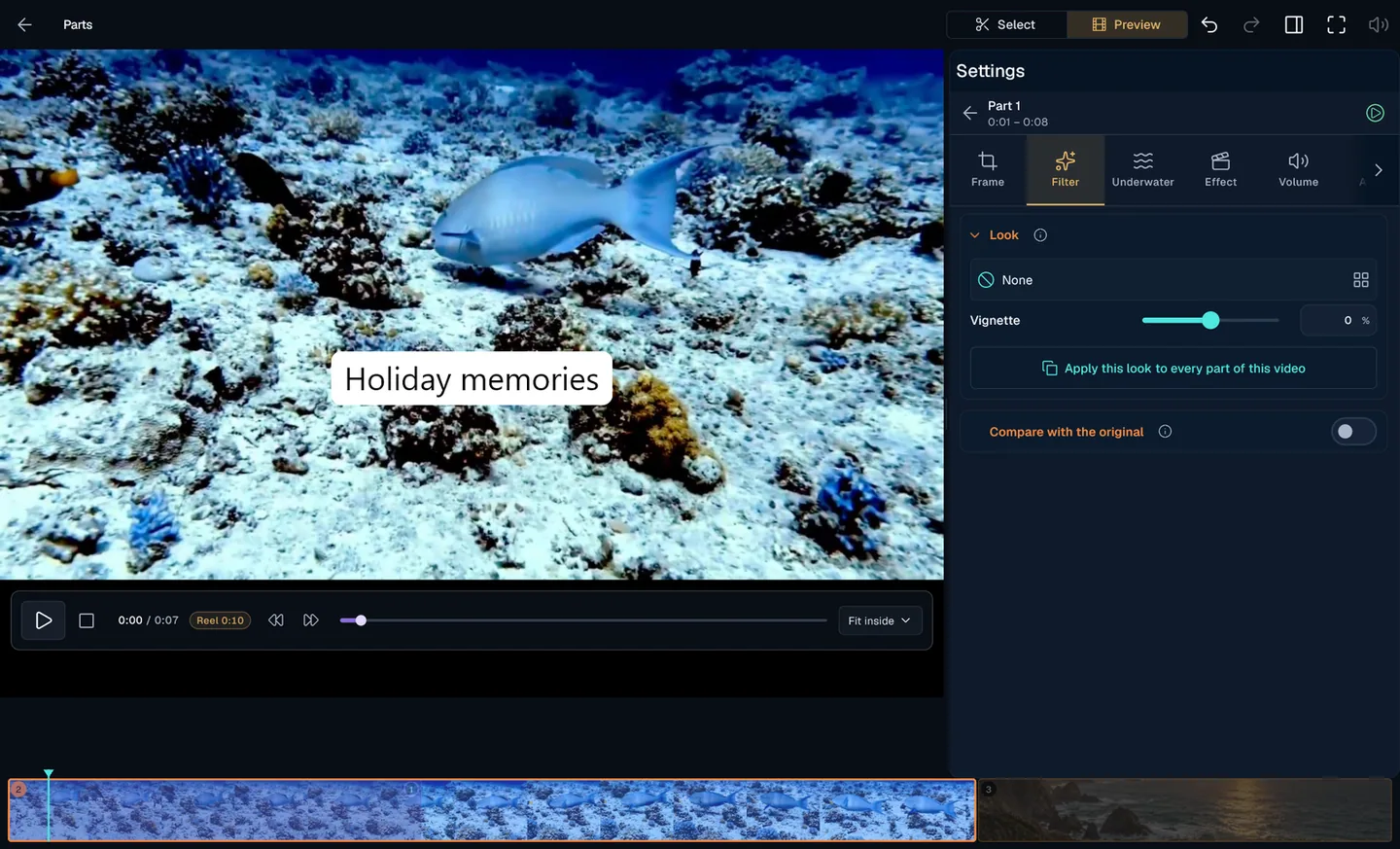Open the Frame tab
The height and width of the screenshot is (849, 1400).
(988, 170)
